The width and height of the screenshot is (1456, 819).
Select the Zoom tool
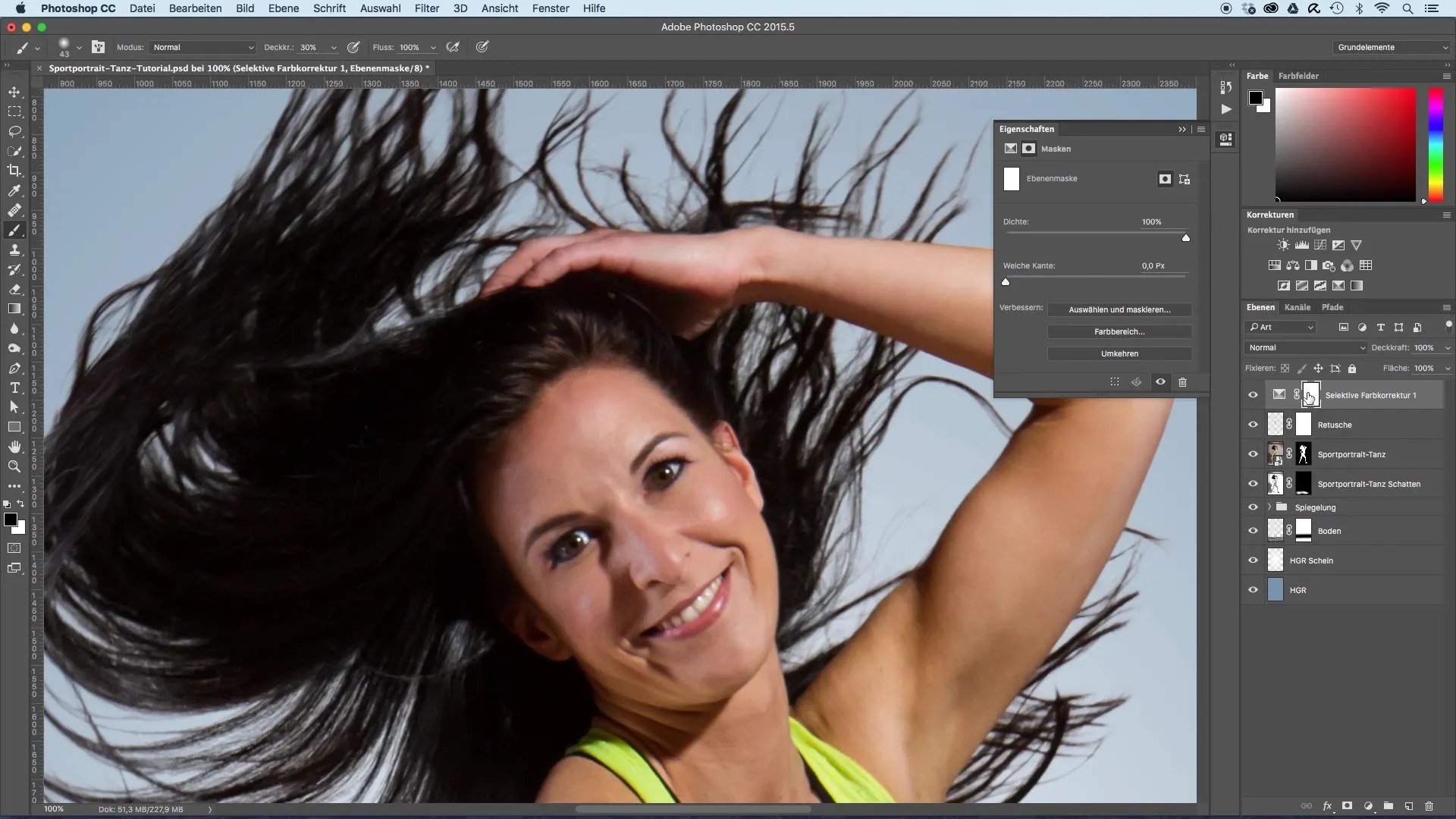tap(14, 466)
